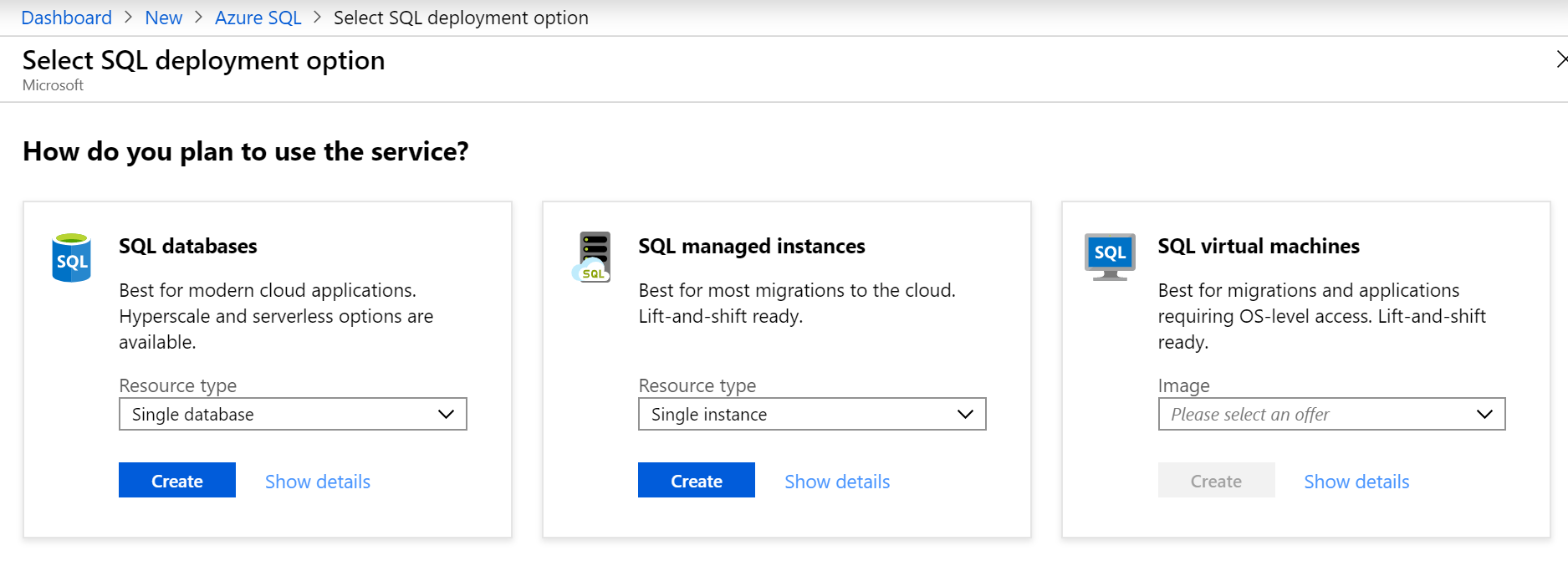
Task: Click the SQL virtual machines monitor icon
Action: pos(1110,256)
